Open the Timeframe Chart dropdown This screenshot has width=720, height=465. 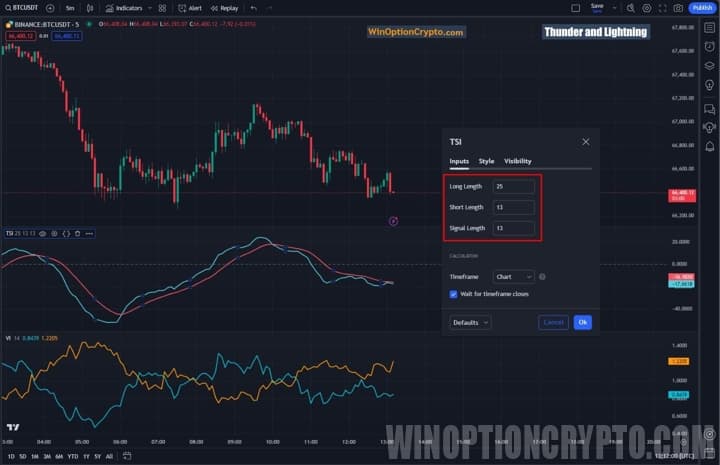(x=514, y=276)
